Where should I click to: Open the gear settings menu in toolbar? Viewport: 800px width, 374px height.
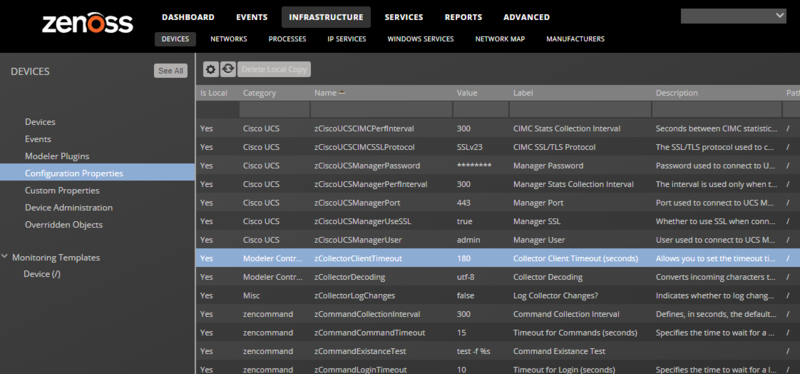pos(211,69)
